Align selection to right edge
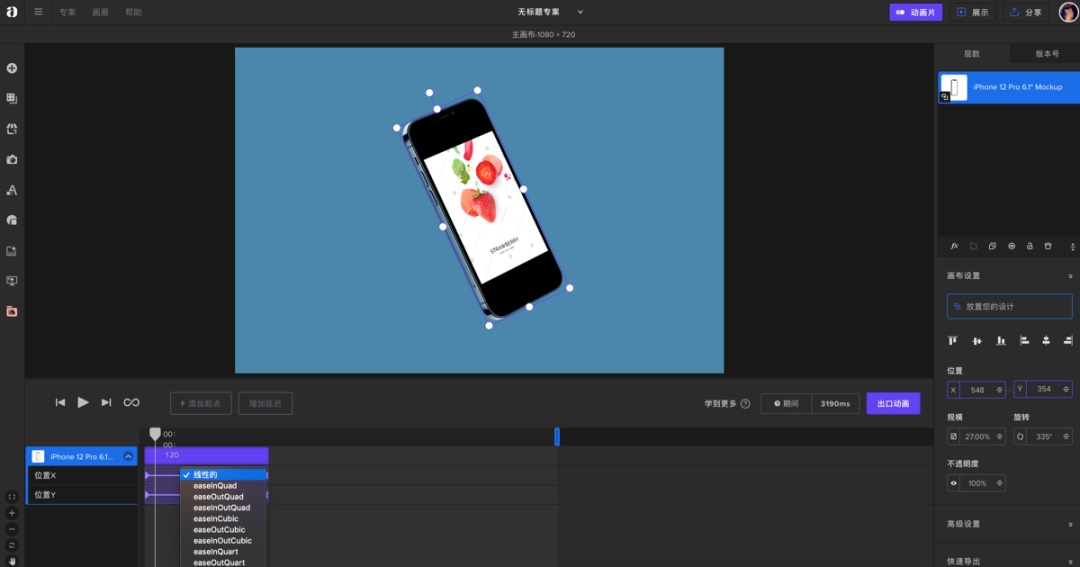 (1068, 340)
